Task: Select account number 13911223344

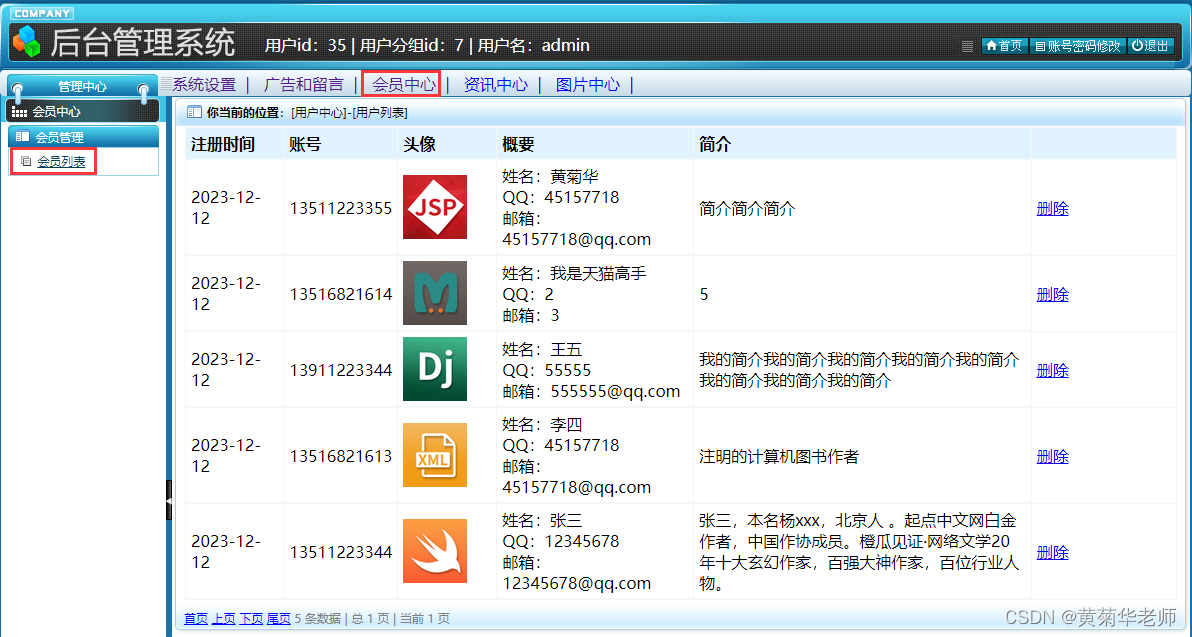Action: (341, 370)
